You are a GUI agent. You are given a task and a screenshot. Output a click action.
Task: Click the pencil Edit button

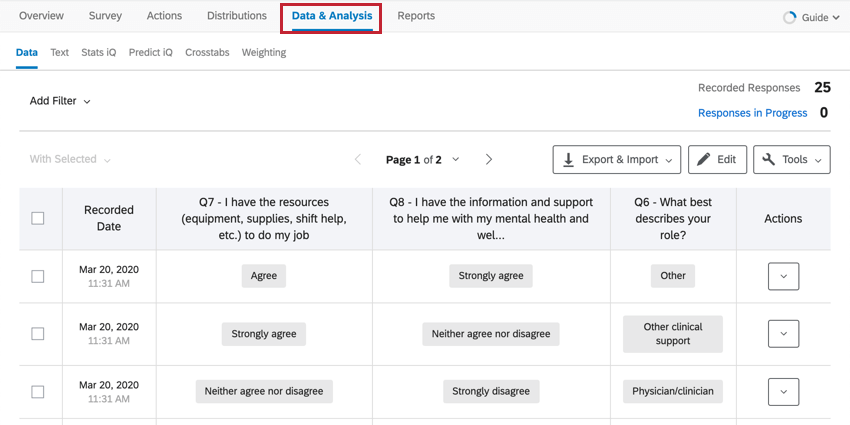pos(717,159)
